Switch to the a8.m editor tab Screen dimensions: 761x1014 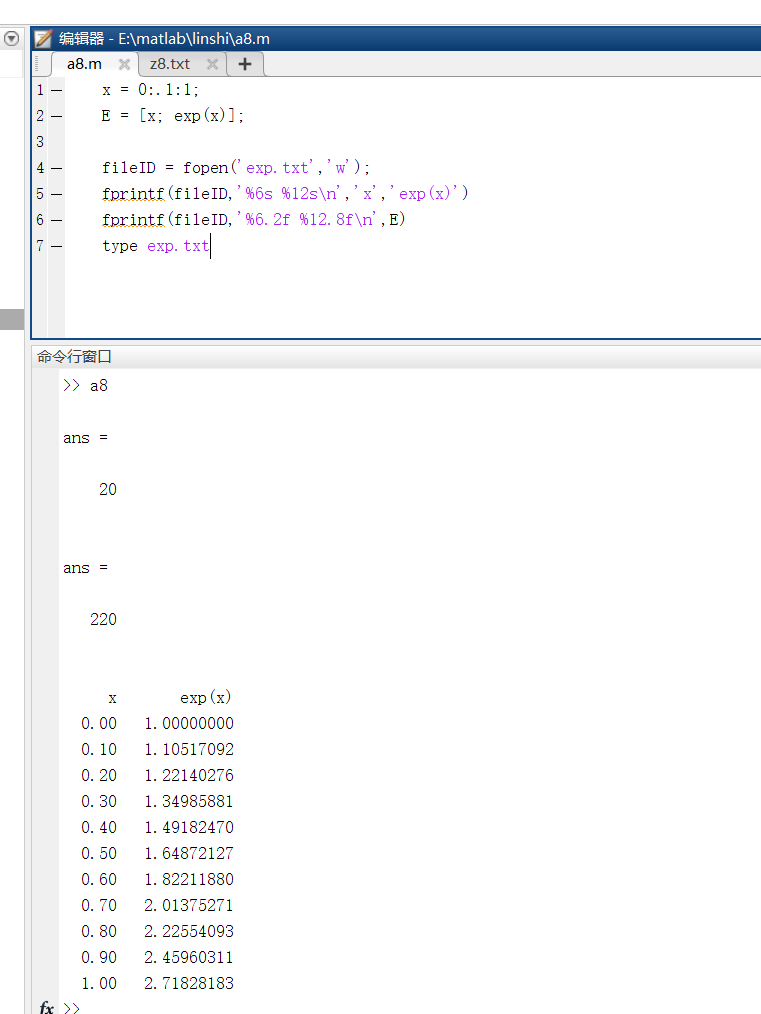[84, 64]
